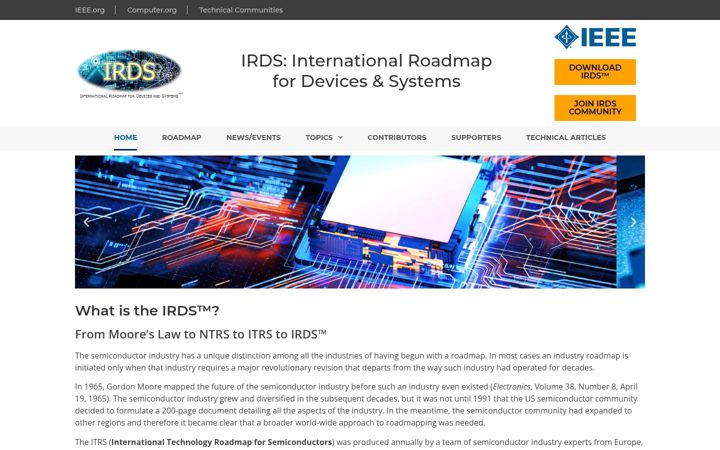This screenshot has height=450, width=720.
Task: Select the Home nav item
Action: click(125, 137)
